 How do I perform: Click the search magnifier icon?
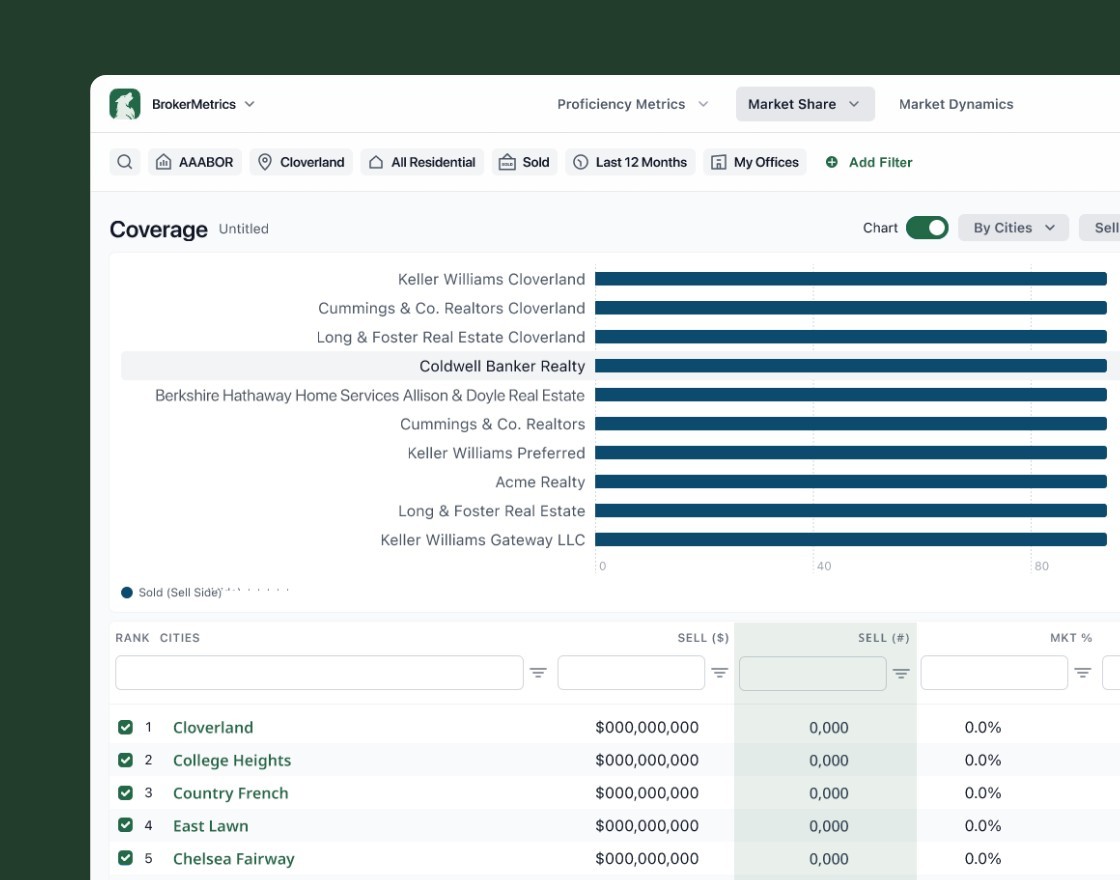125,162
